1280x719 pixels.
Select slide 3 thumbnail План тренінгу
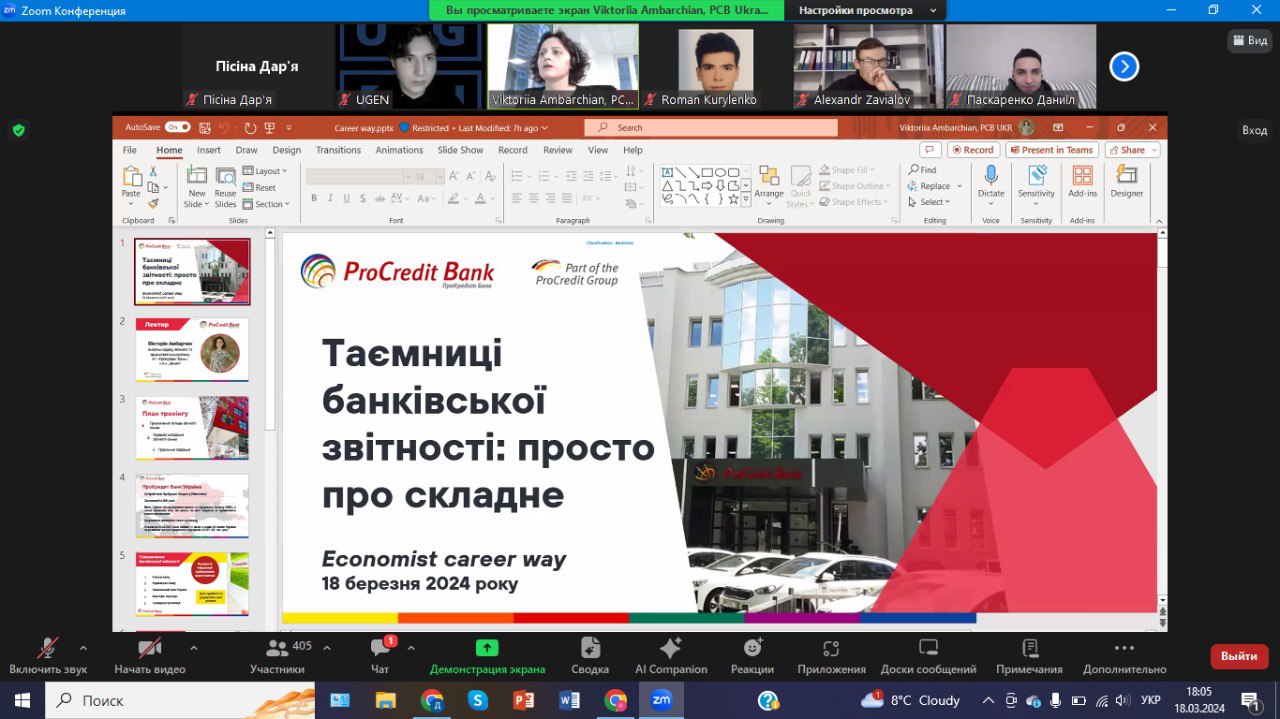pos(192,428)
